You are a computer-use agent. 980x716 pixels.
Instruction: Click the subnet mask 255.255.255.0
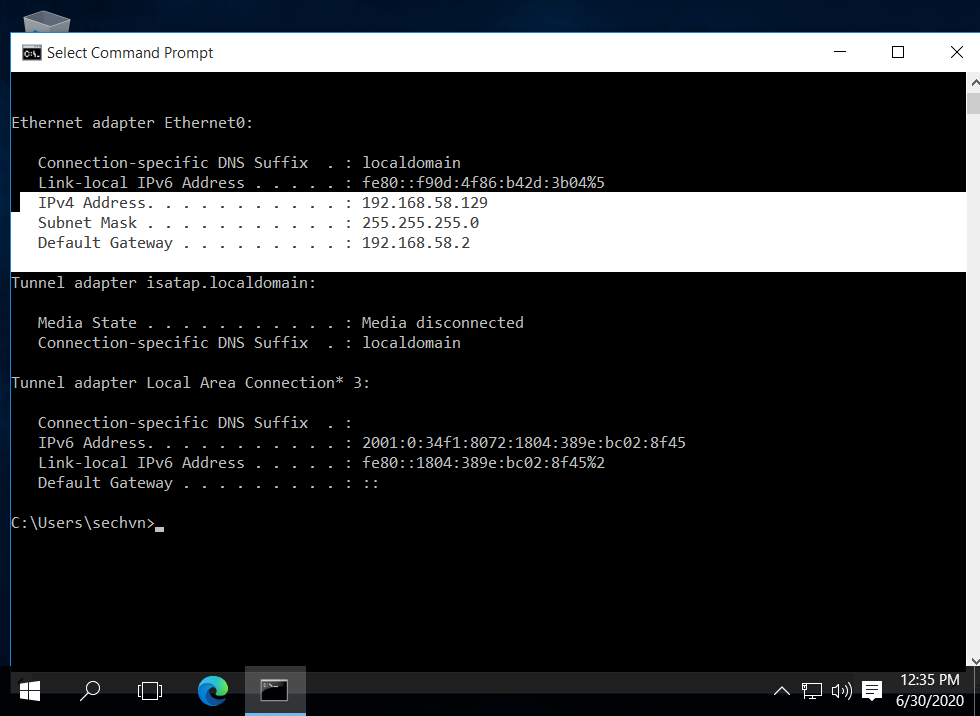coord(421,223)
